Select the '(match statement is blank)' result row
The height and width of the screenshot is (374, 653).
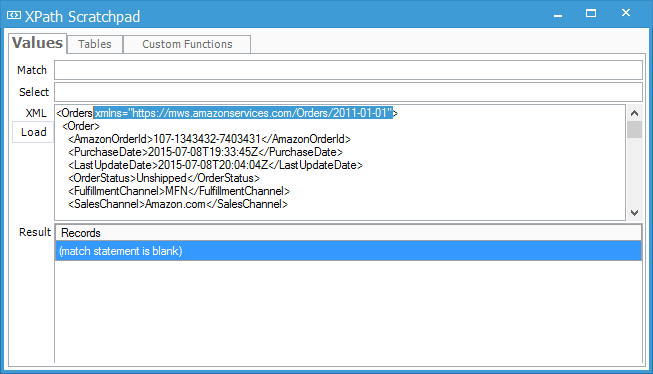click(x=348, y=251)
